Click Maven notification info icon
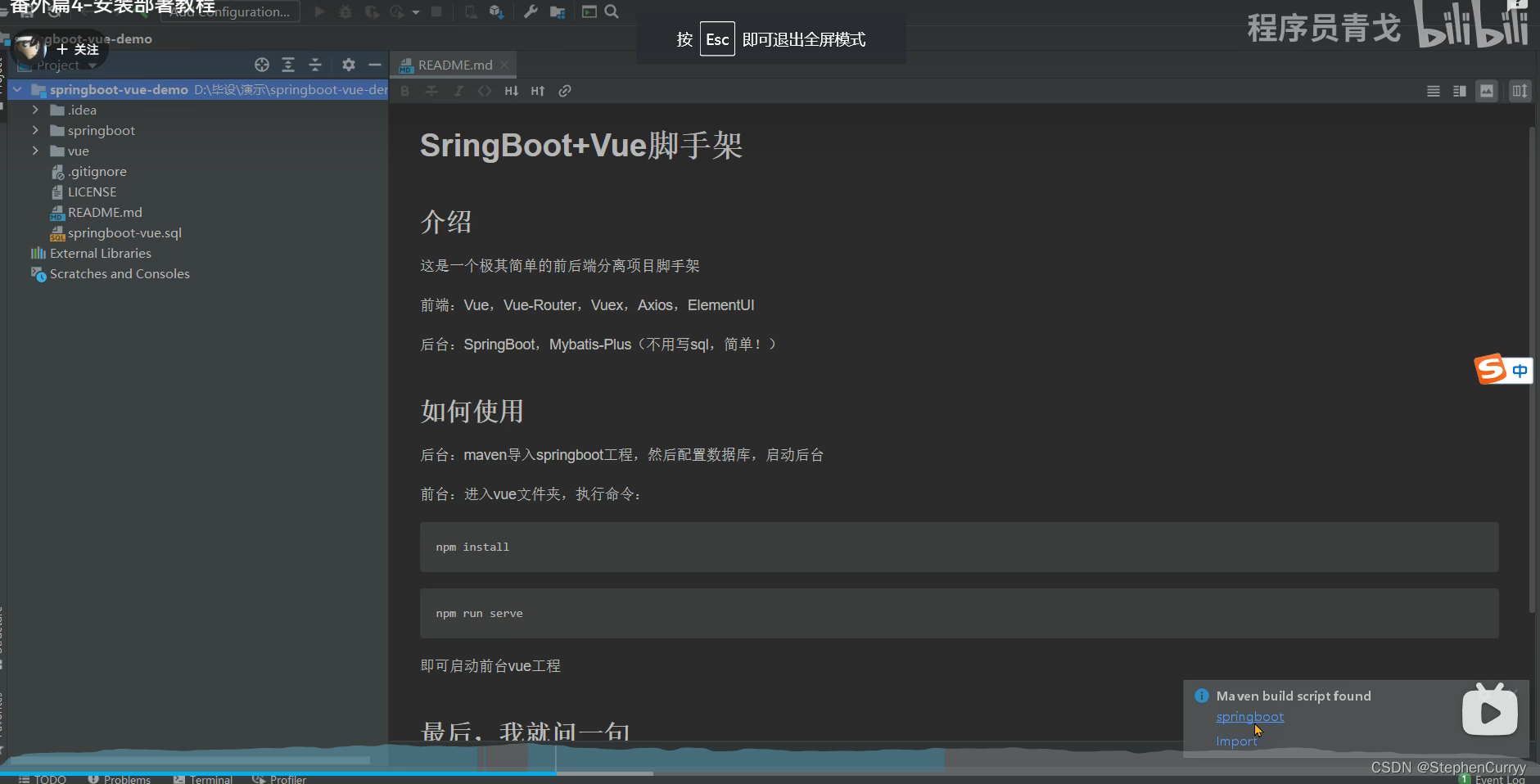Screen dimensions: 1540x784 [1201, 696]
